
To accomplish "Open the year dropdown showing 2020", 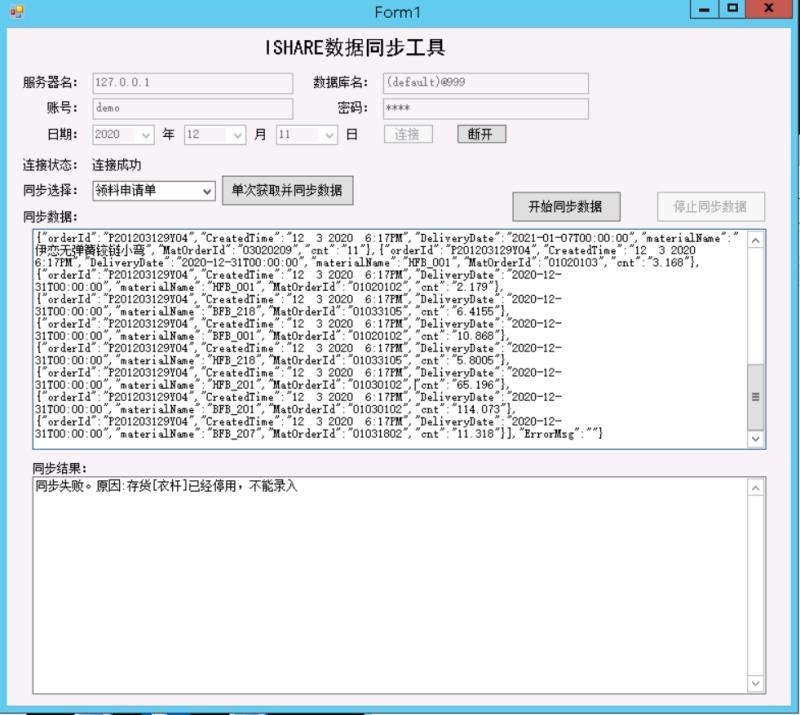I will click(123, 135).
